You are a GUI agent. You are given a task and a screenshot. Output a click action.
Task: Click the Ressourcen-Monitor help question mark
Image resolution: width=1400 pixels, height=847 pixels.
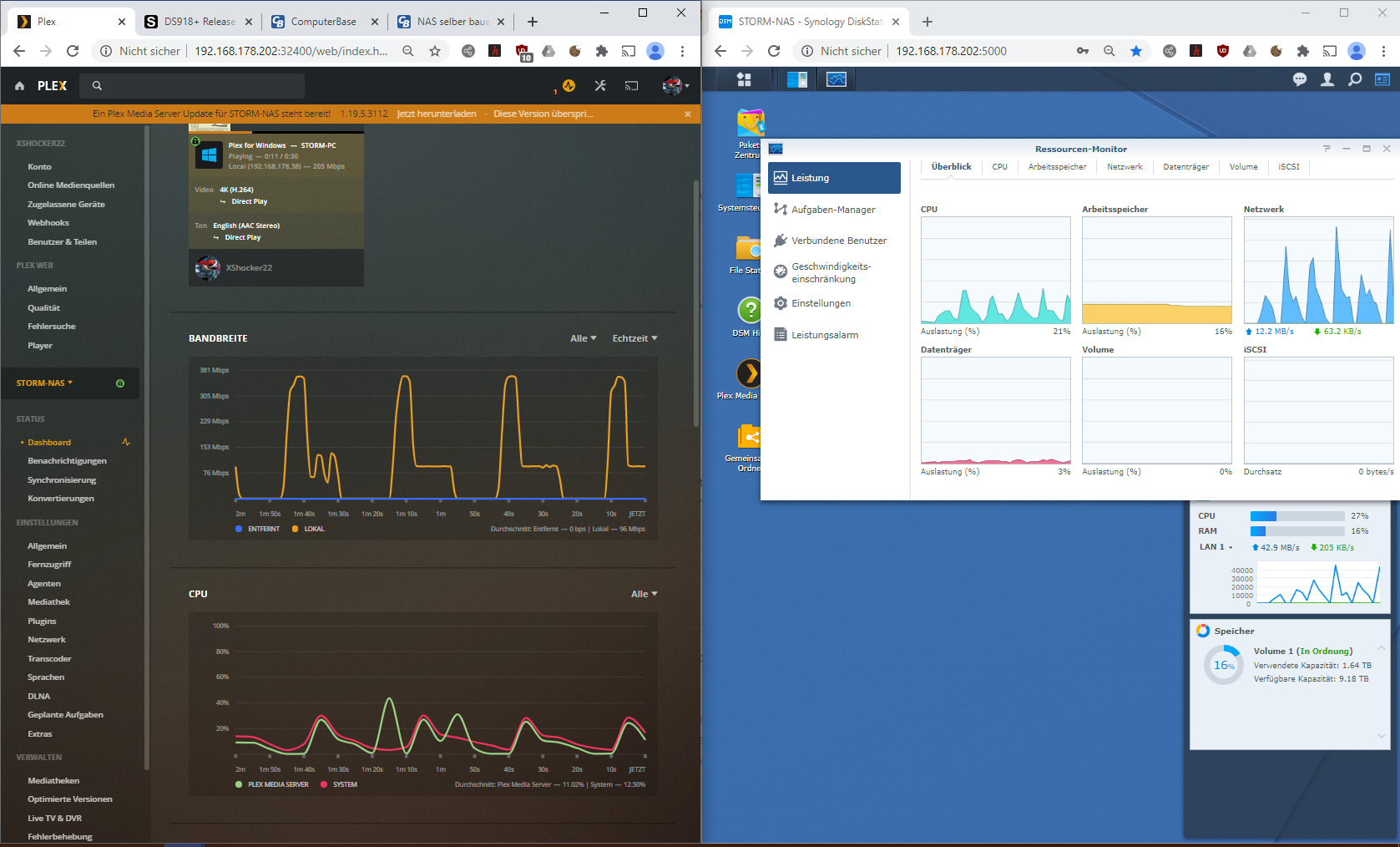click(x=1327, y=149)
